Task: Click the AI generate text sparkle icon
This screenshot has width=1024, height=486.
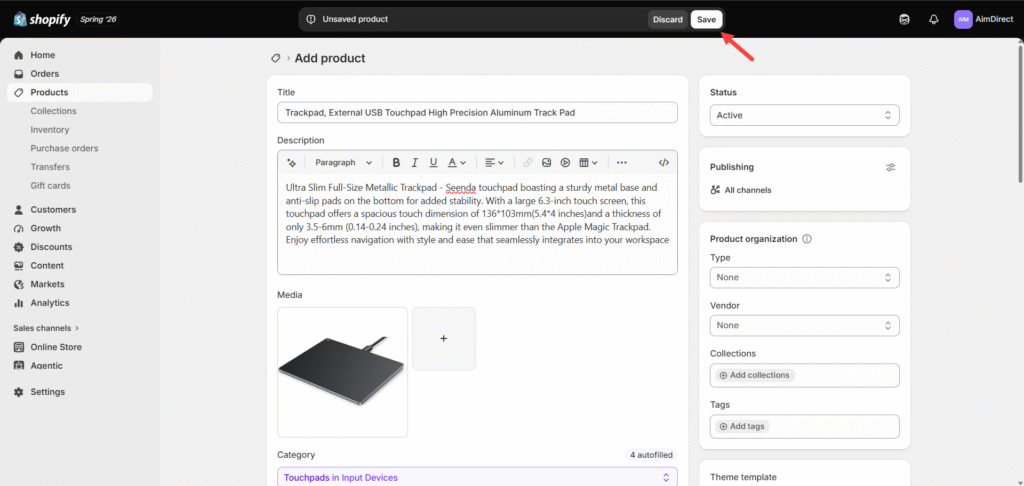Action: tap(291, 163)
